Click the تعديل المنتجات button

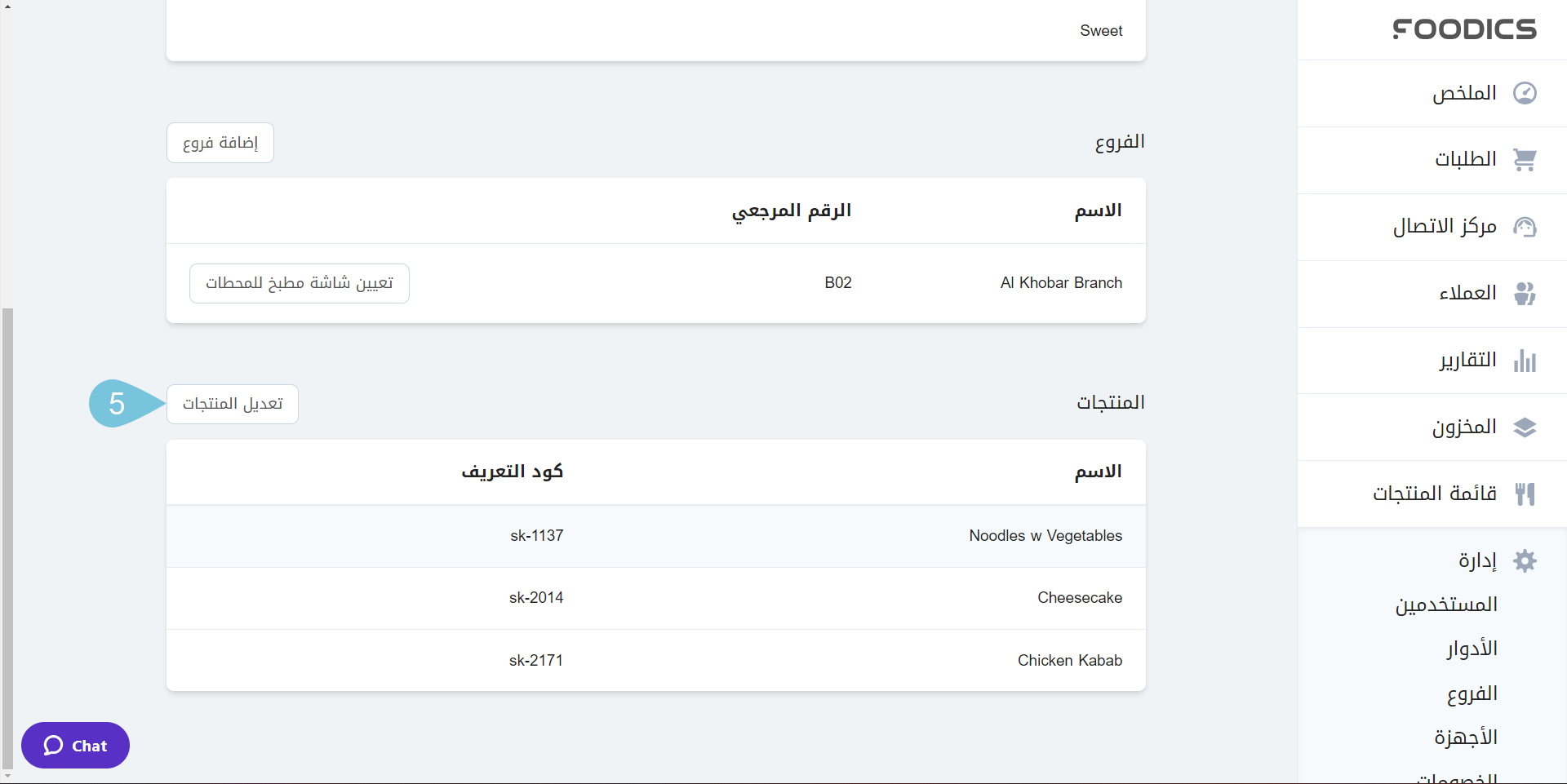[233, 405]
